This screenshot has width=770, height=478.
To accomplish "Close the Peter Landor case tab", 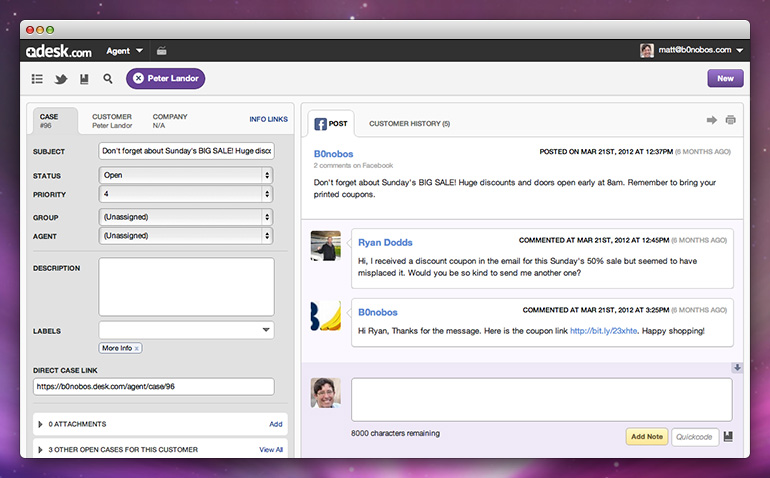I will pyautogui.click(x=138, y=78).
